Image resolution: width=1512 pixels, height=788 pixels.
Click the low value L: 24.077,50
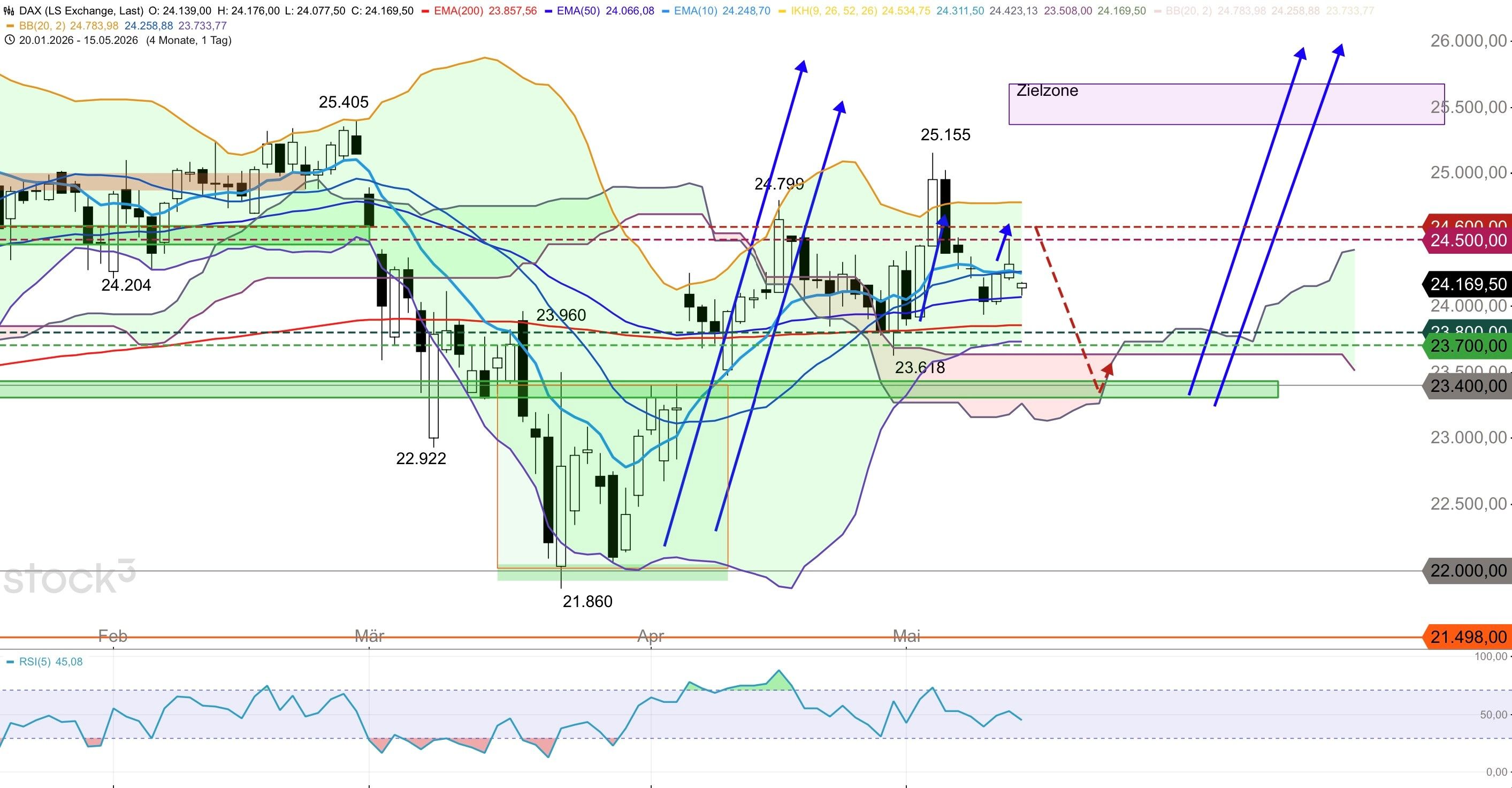(315, 11)
